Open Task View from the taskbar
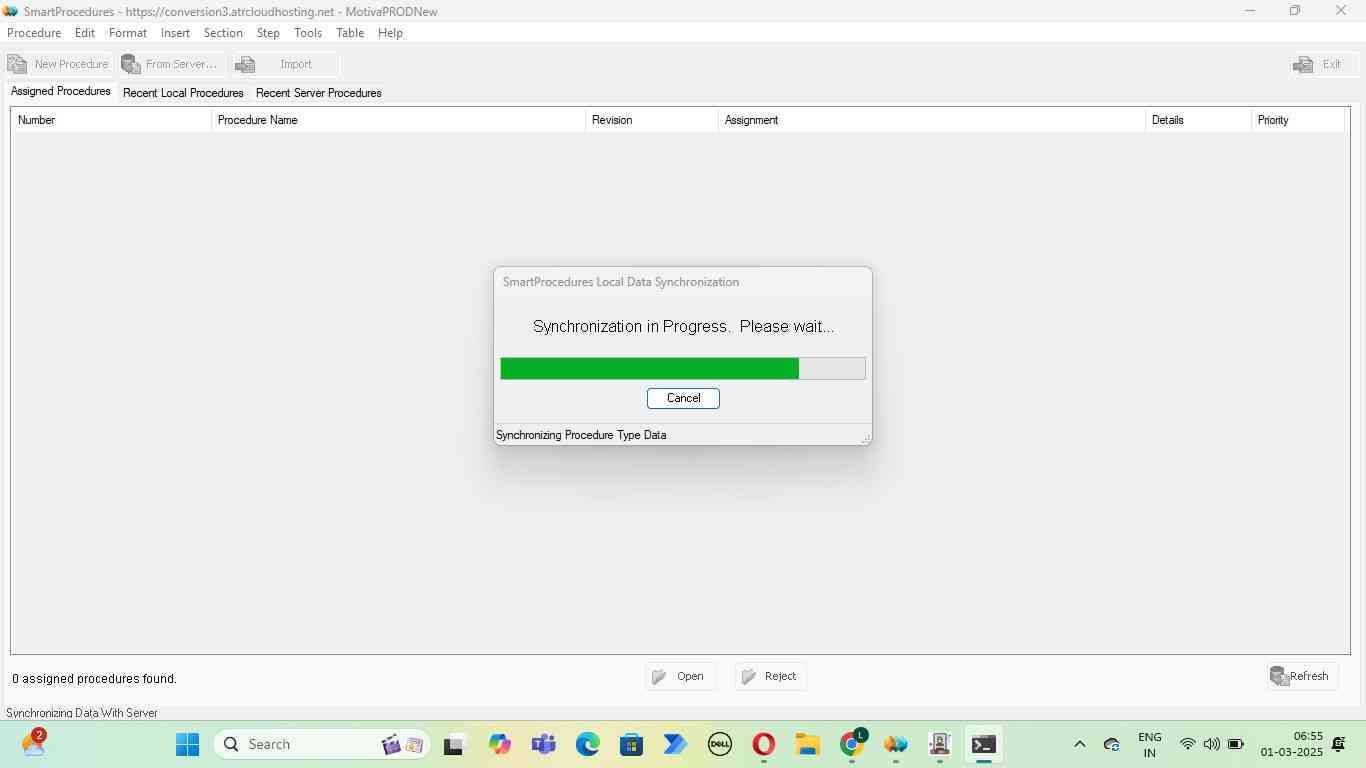The image size is (1366, 768). tap(455, 744)
